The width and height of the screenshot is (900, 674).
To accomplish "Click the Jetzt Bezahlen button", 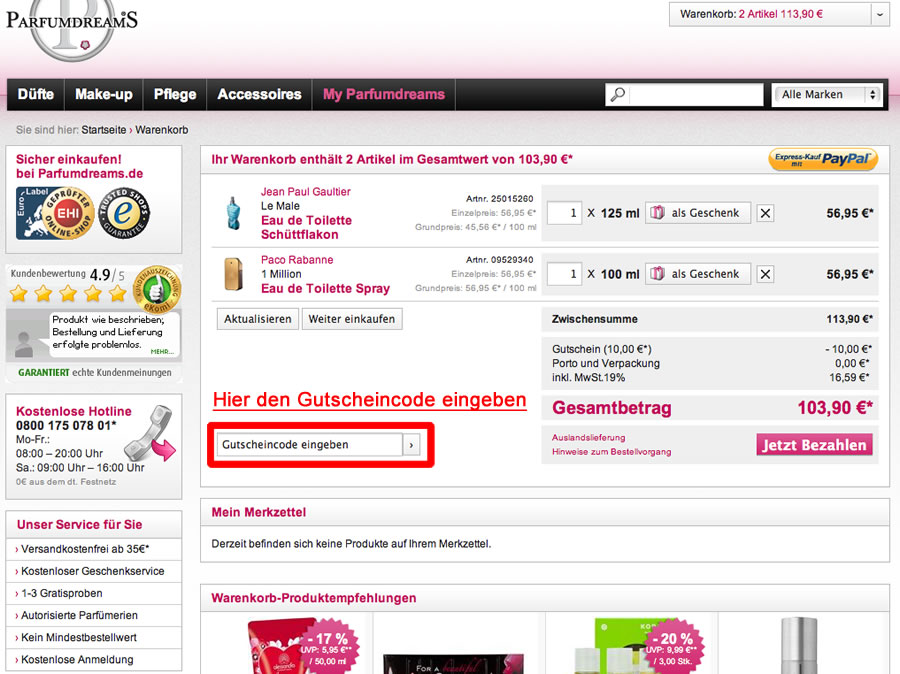I will coord(814,445).
